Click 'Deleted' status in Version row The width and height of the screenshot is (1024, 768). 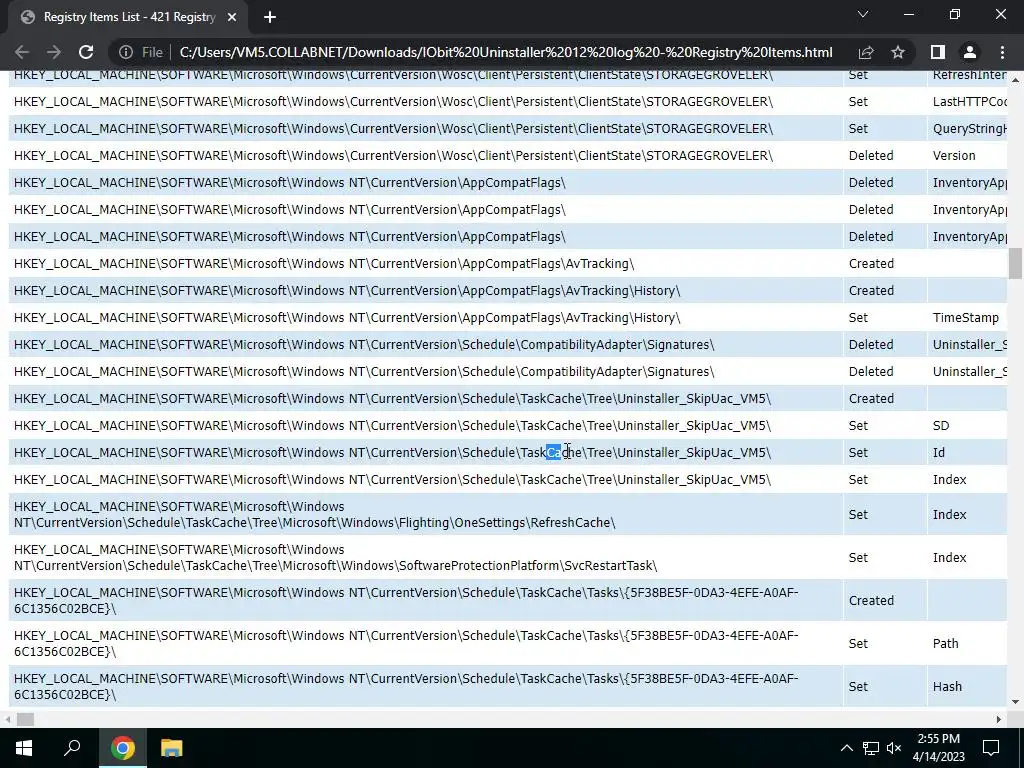click(x=871, y=155)
